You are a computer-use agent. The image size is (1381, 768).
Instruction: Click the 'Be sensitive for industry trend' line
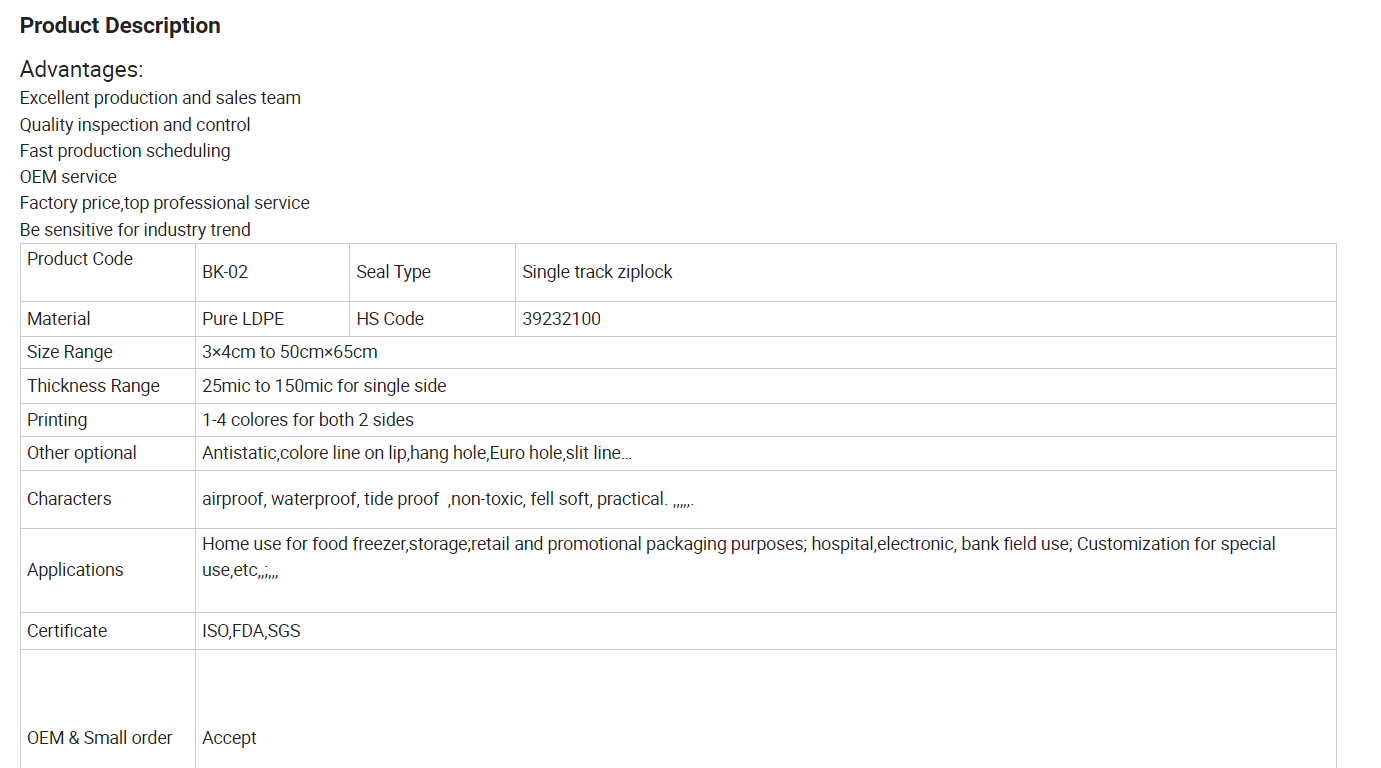click(x=135, y=230)
